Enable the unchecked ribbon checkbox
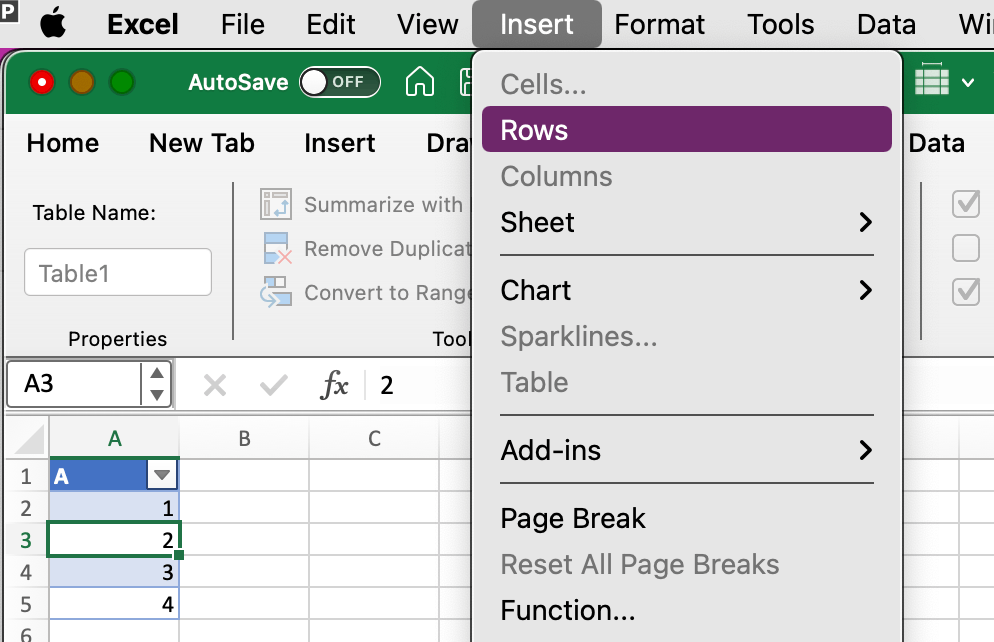Viewport: 994px width, 642px height. tap(966, 247)
